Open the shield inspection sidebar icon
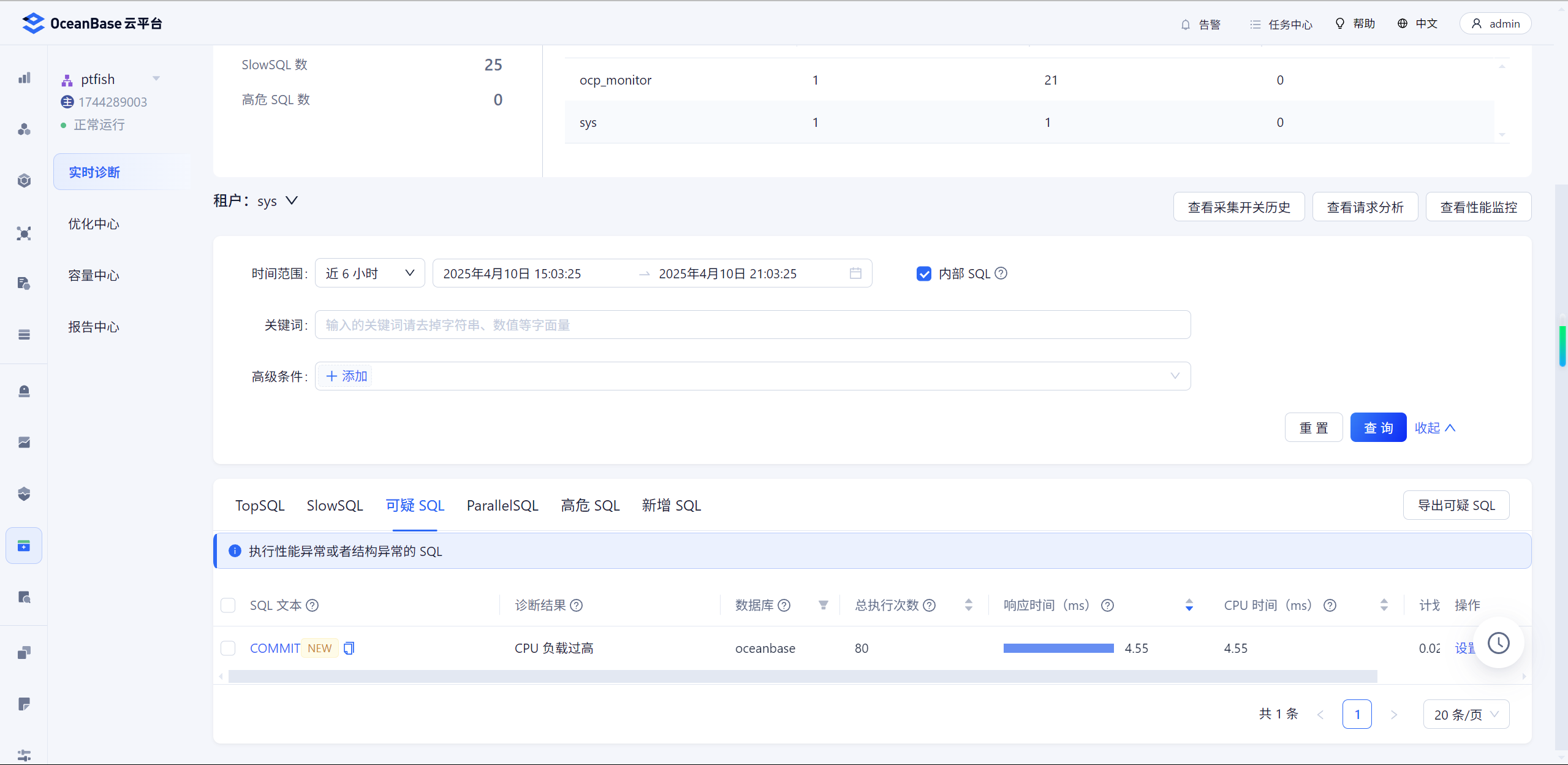The width and height of the screenshot is (1568, 765). pyautogui.click(x=24, y=494)
